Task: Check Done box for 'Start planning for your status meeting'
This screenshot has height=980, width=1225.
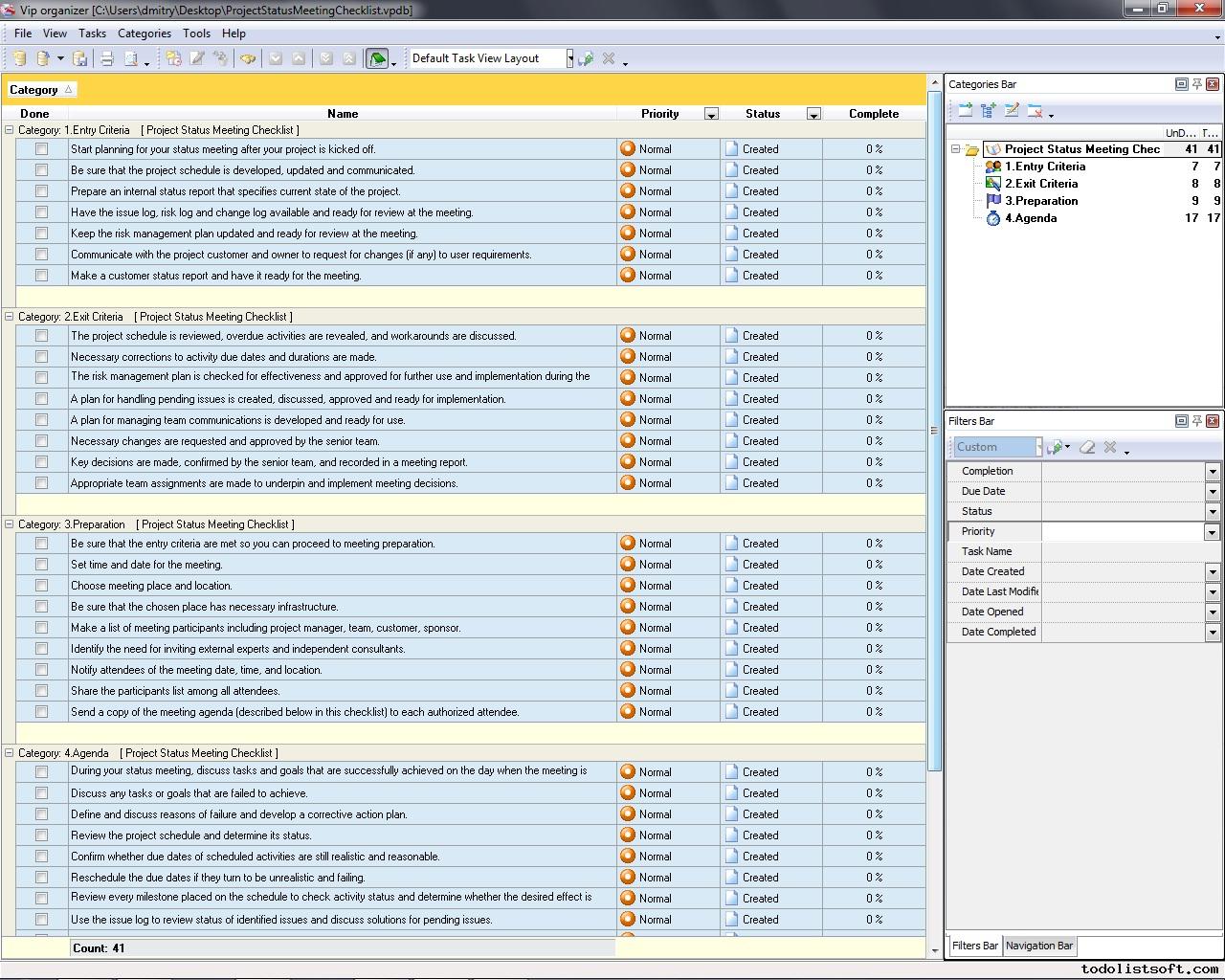Action: coord(41,149)
